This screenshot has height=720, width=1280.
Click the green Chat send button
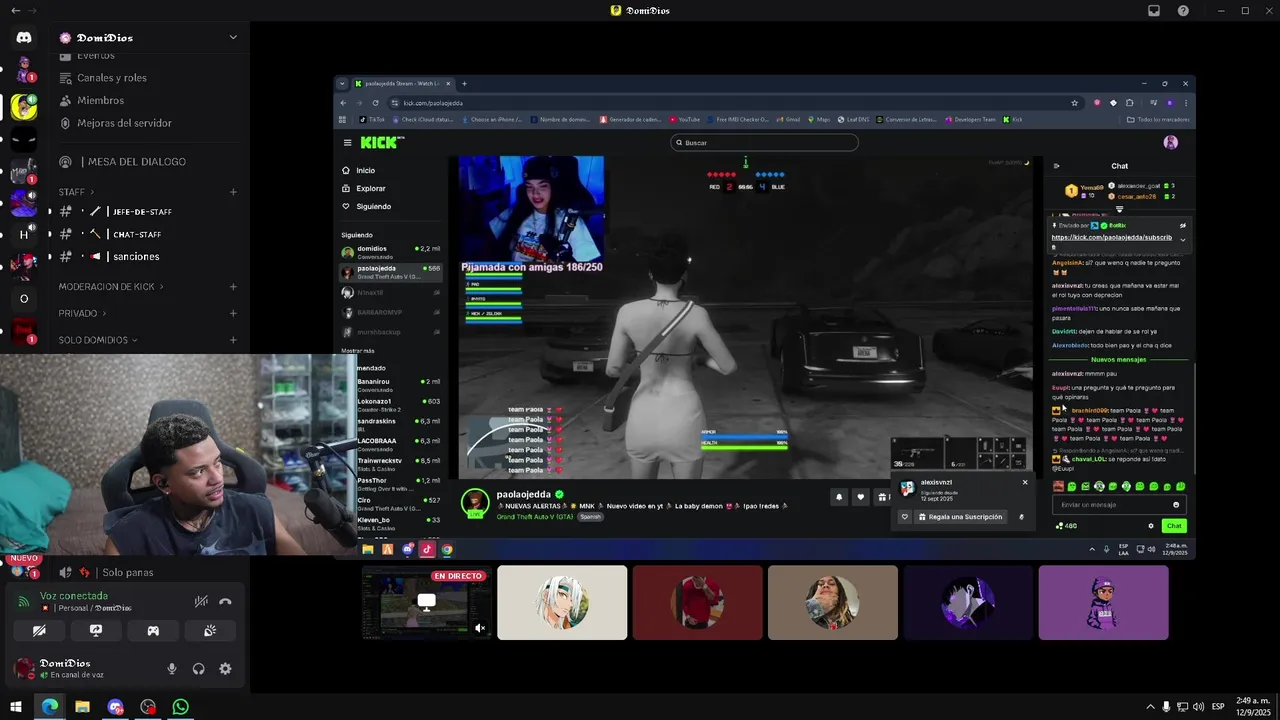[x=1174, y=526]
